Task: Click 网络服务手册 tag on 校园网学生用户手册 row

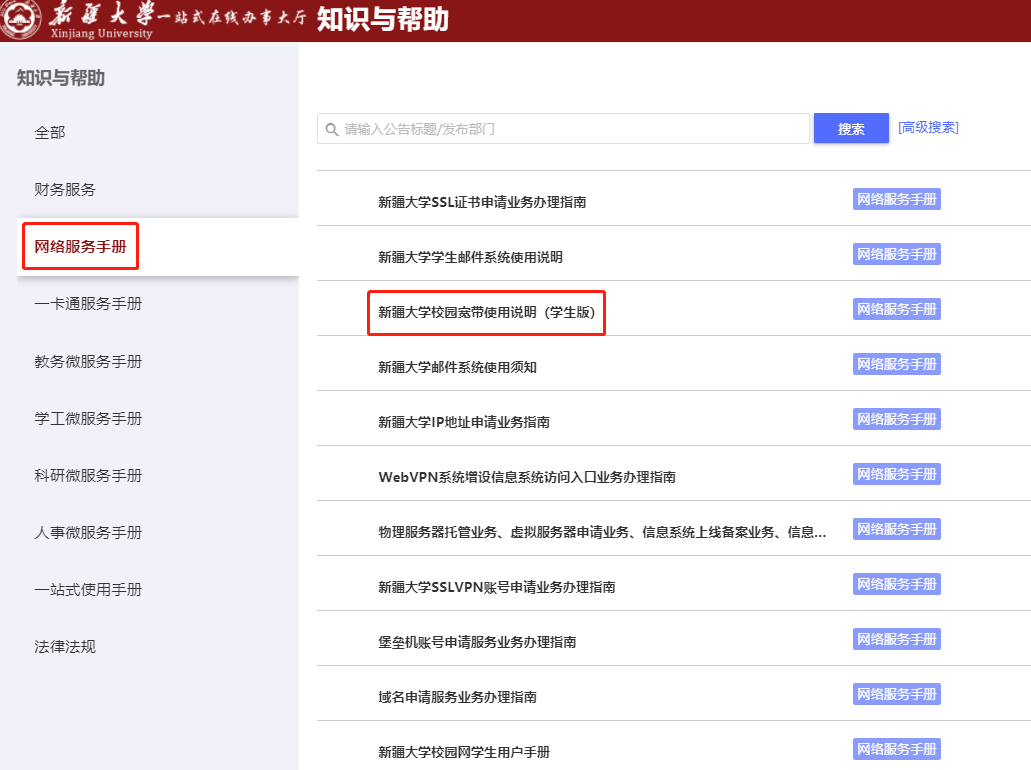Action: point(897,749)
